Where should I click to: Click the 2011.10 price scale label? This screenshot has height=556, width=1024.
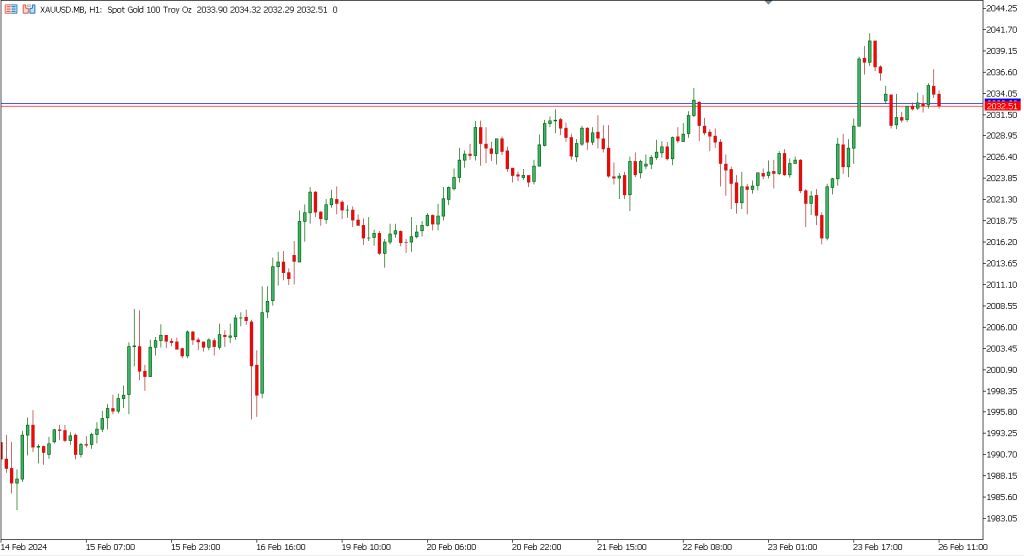[1002, 285]
